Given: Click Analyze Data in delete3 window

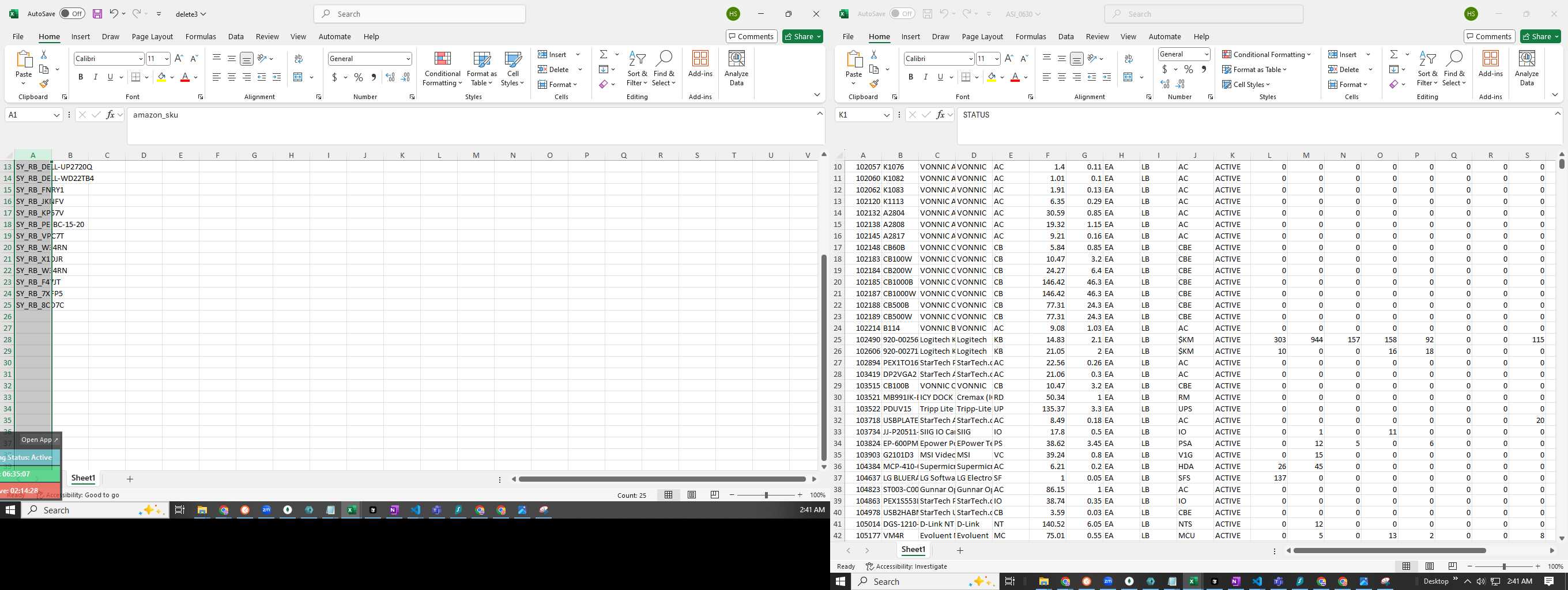Looking at the screenshot, I should [x=737, y=69].
